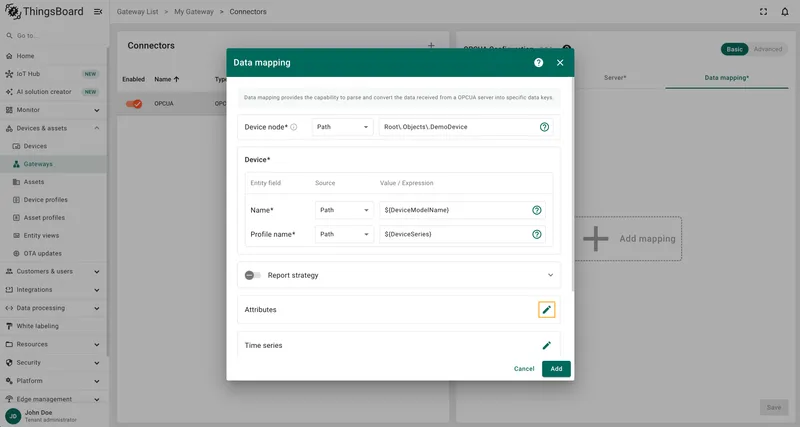Click the Go to search field

click(55, 36)
